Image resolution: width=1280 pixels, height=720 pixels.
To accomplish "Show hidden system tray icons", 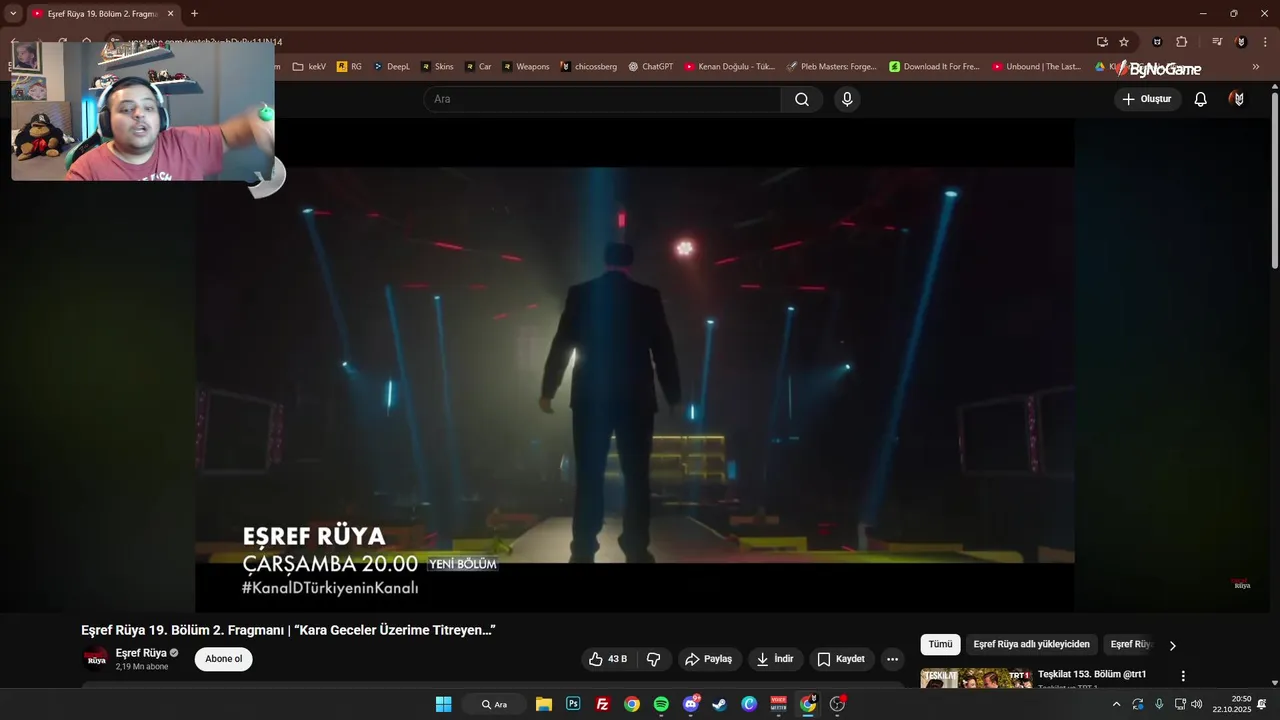I will point(1117,704).
